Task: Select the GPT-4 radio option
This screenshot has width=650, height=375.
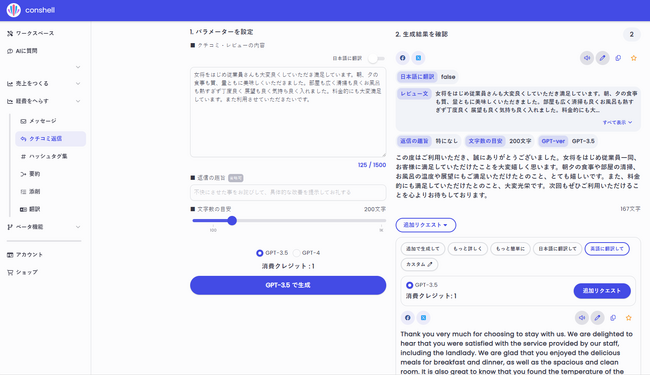Action: tap(296, 253)
